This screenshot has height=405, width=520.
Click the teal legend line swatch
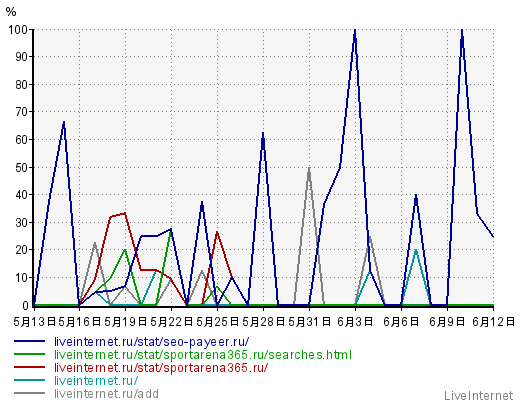pyautogui.click(x=29, y=380)
